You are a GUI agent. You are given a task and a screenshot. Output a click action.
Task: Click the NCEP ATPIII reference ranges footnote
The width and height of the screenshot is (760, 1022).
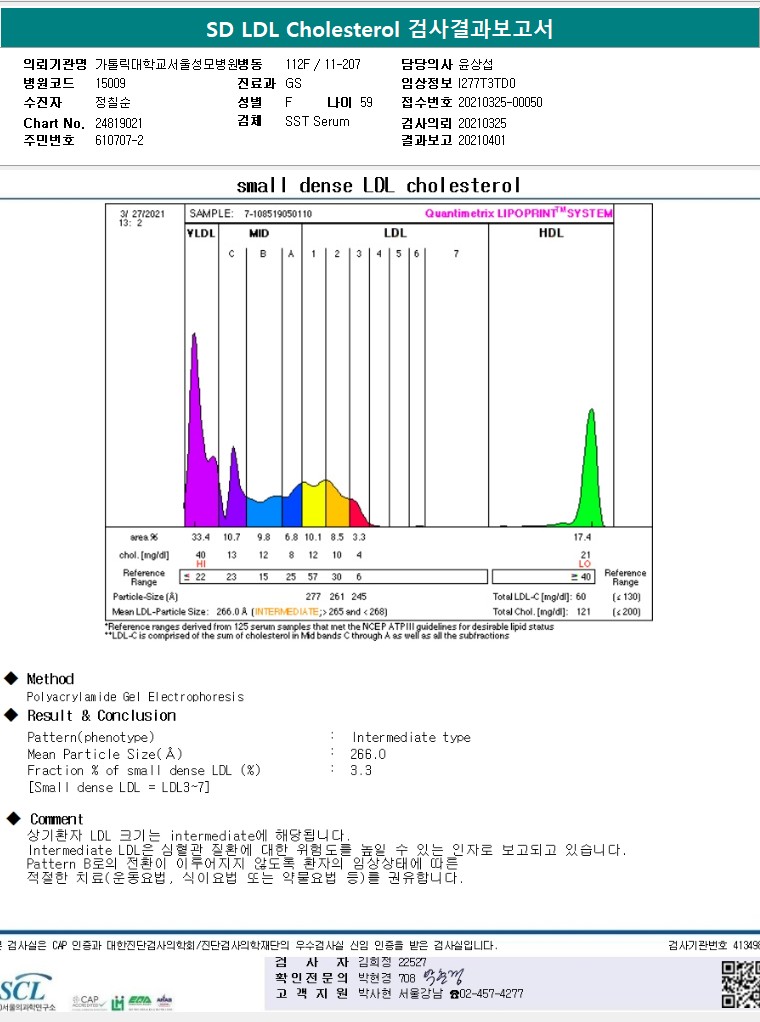(x=330, y=626)
